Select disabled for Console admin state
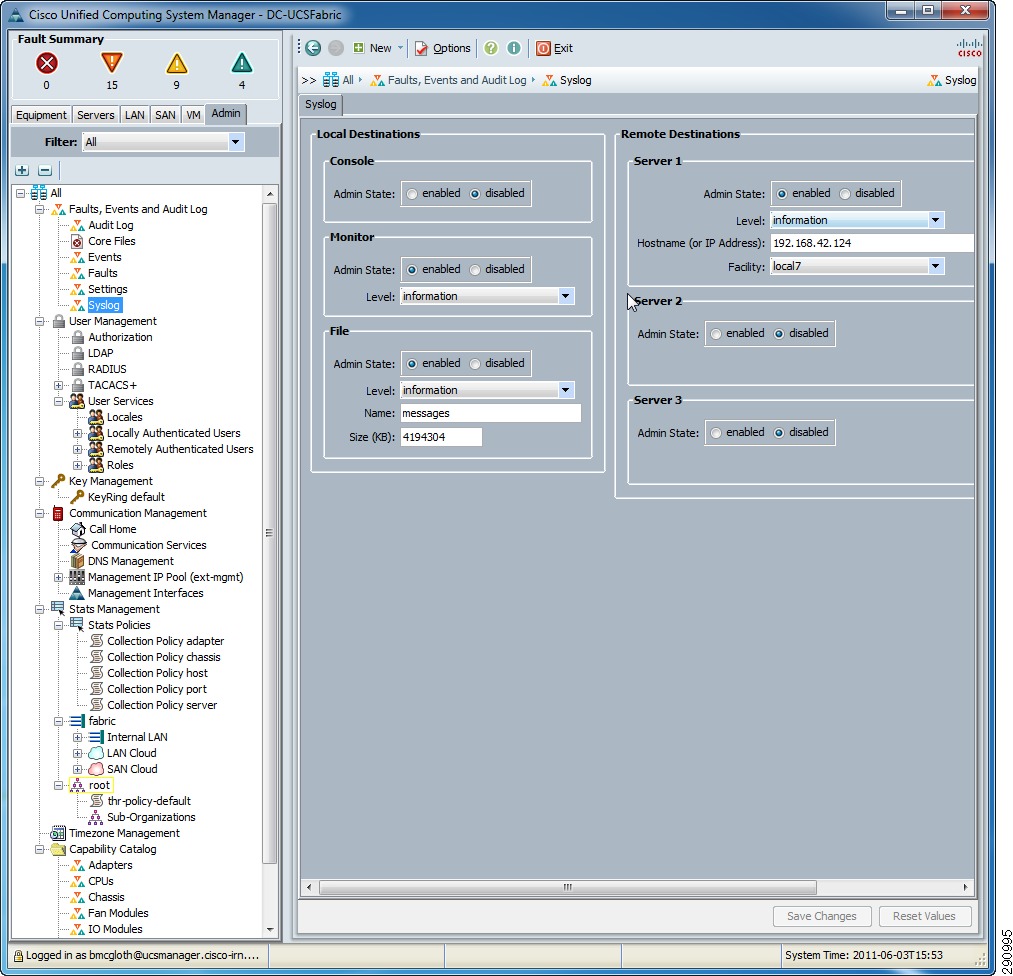This screenshot has height=976, width=1013. tap(475, 194)
